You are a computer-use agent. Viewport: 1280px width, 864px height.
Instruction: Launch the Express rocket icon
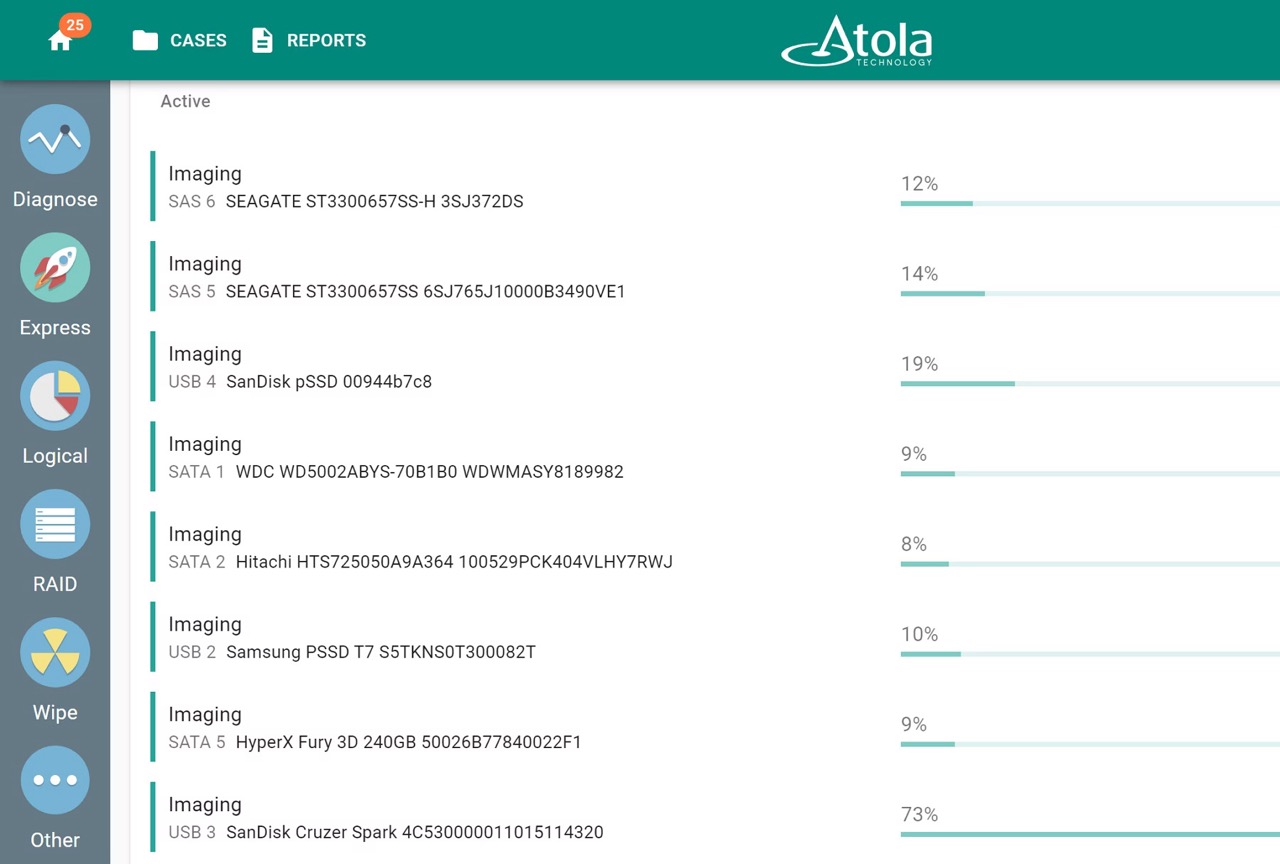coord(55,267)
